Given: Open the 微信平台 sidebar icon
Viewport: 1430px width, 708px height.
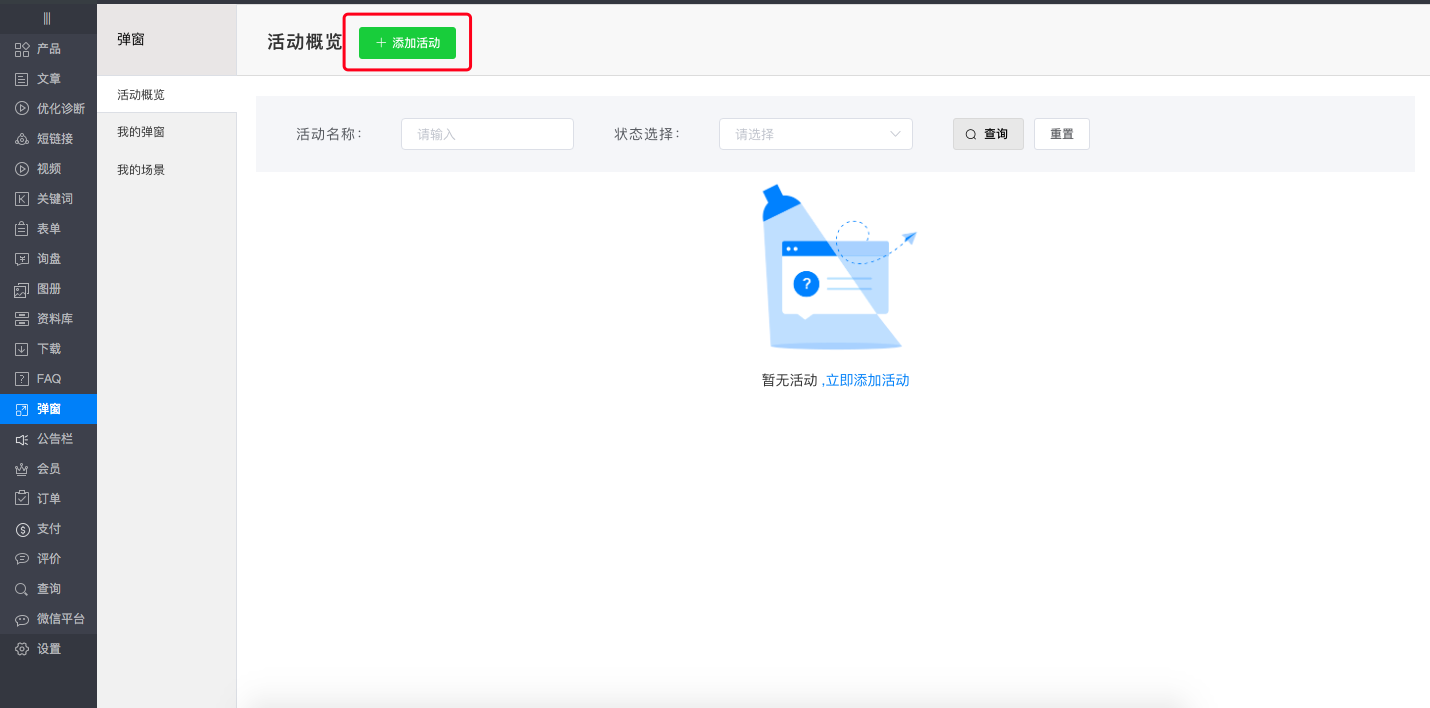Looking at the screenshot, I should pyautogui.click(x=22, y=619).
